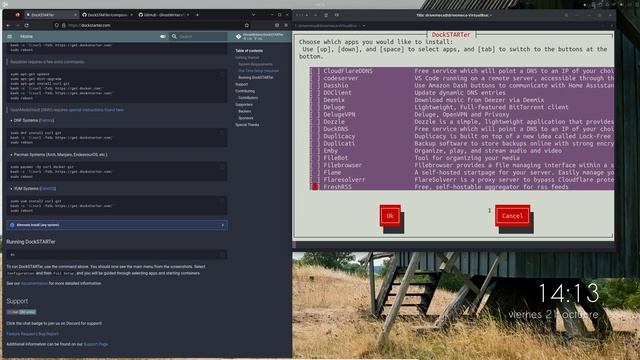The width and height of the screenshot is (640, 360).
Task: Open Contributing in the table of contents
Action: pos(245,91)
